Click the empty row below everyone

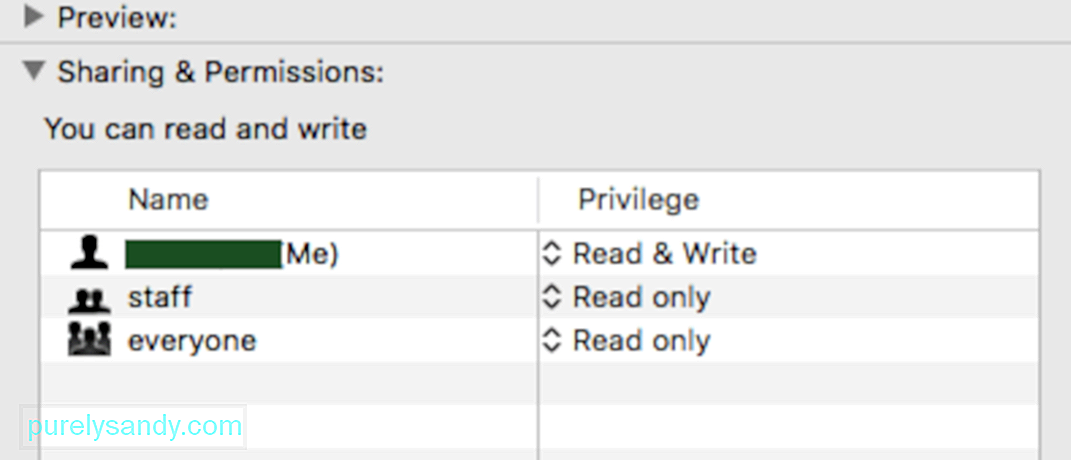coord(540,383)
